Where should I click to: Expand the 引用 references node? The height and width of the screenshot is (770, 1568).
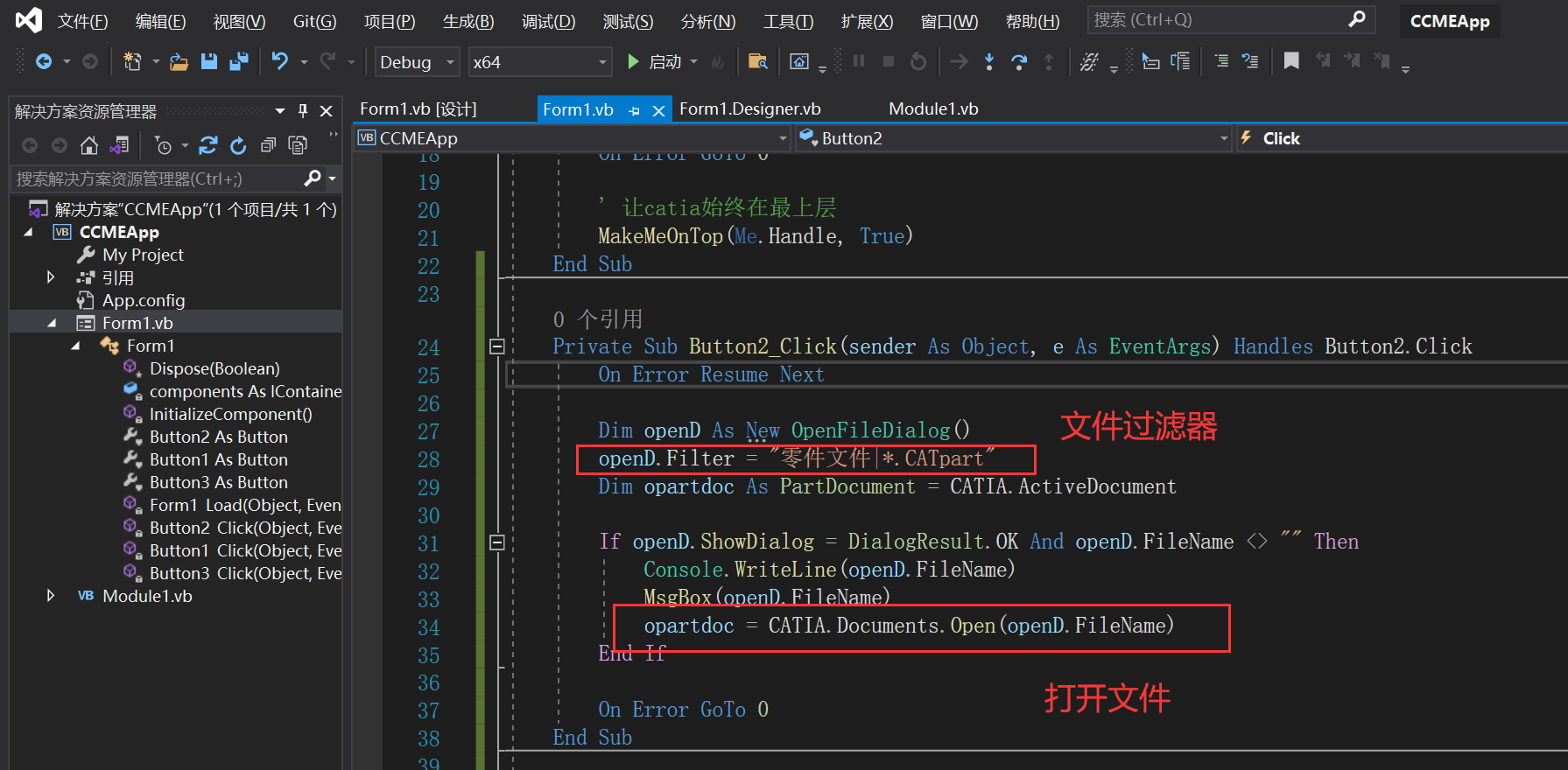click(51, 277)
